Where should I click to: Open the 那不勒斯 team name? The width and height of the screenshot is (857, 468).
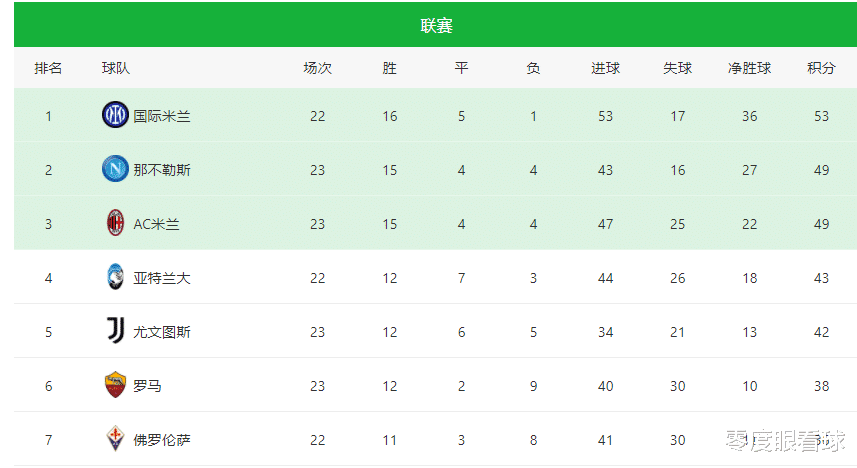tap(162, 170)
